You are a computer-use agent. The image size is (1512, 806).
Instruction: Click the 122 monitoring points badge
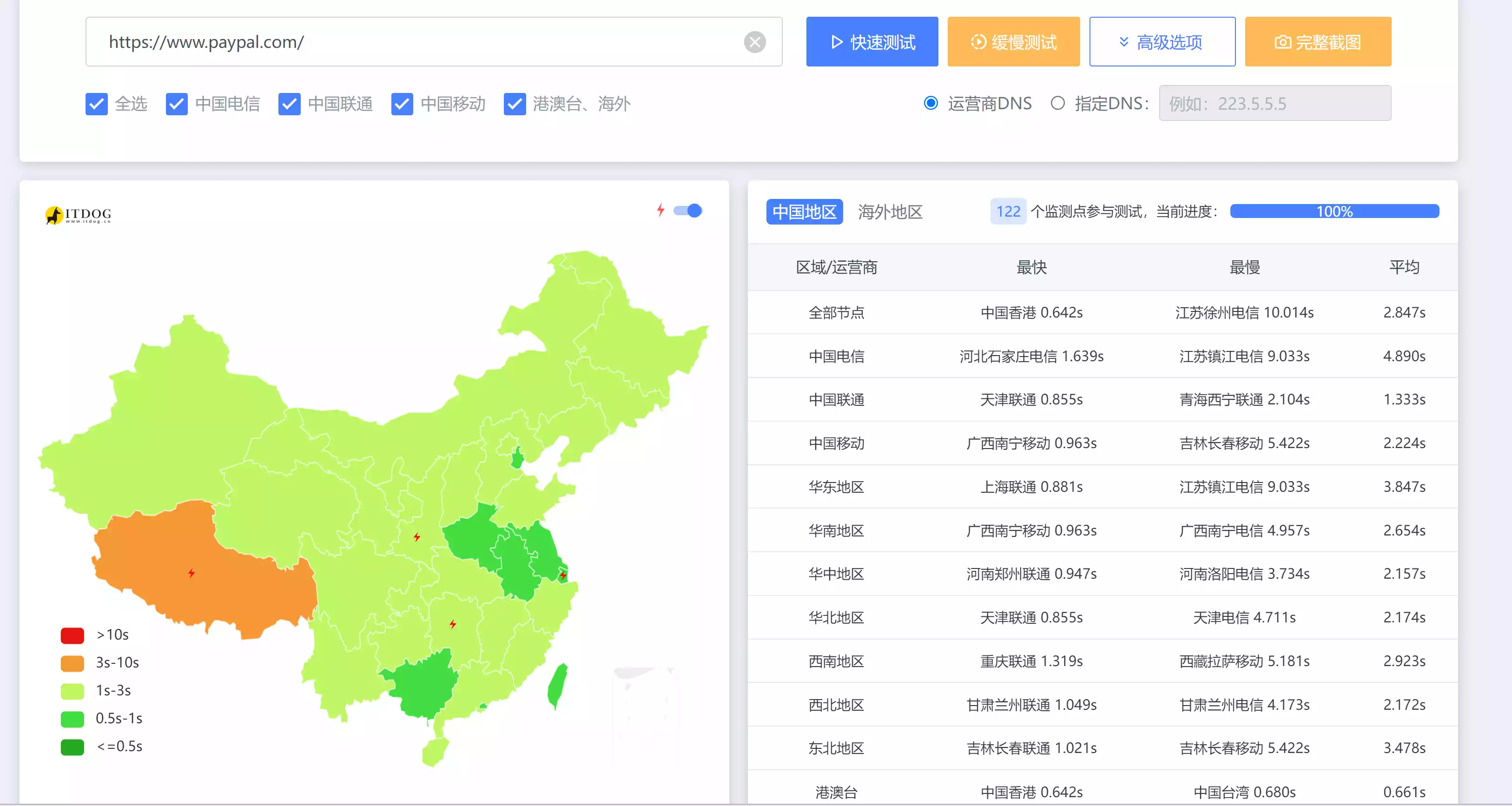coord(1008,211)
